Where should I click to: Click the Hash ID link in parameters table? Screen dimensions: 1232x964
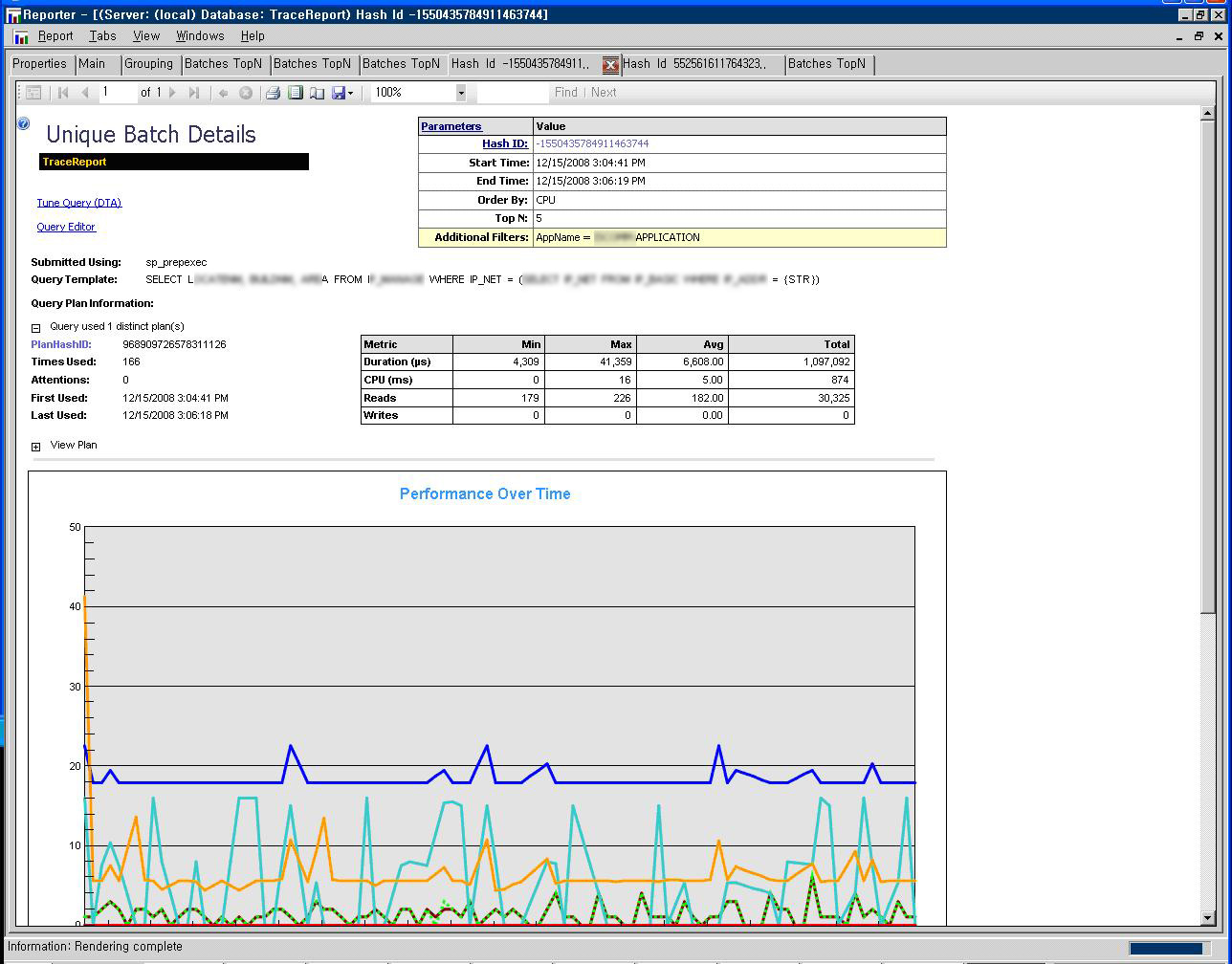tap(505, 143)
